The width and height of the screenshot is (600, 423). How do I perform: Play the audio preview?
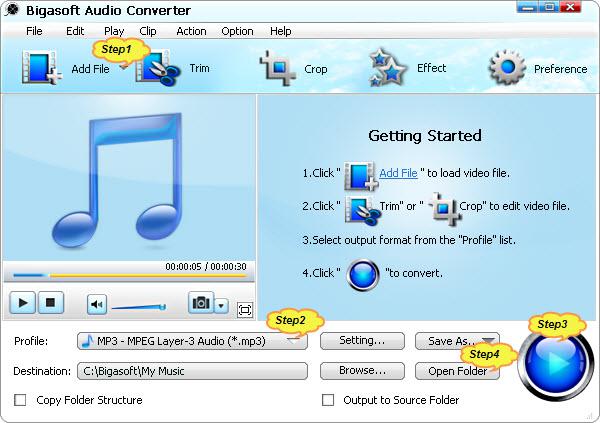[x=22, y=302]
